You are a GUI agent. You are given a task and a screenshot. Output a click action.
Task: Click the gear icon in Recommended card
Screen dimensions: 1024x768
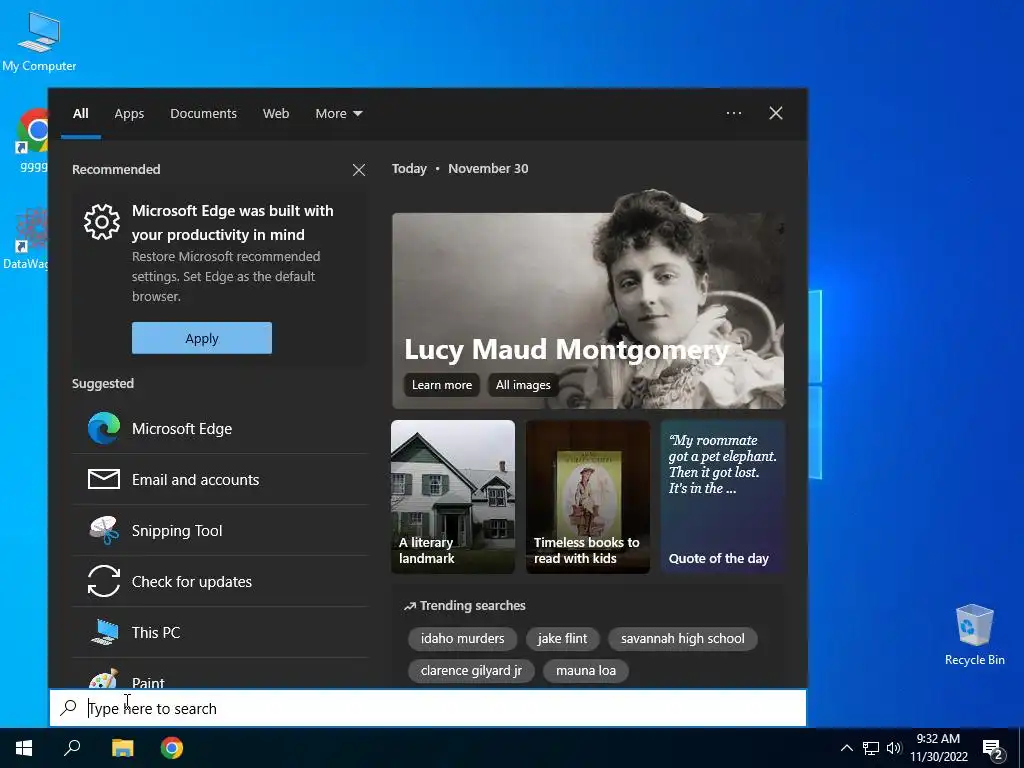pos(102,222)
